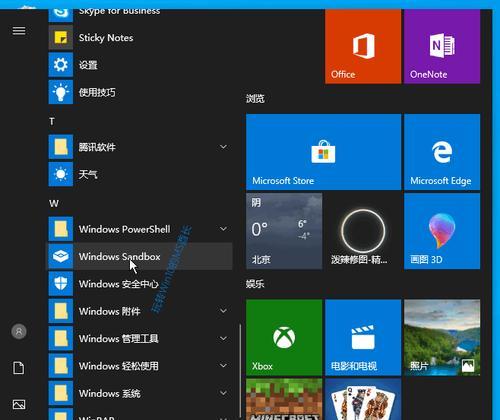Click the Windows 管理工具 folder icon
The height and width of the screenshot is (420, 500).
point(61,338)
